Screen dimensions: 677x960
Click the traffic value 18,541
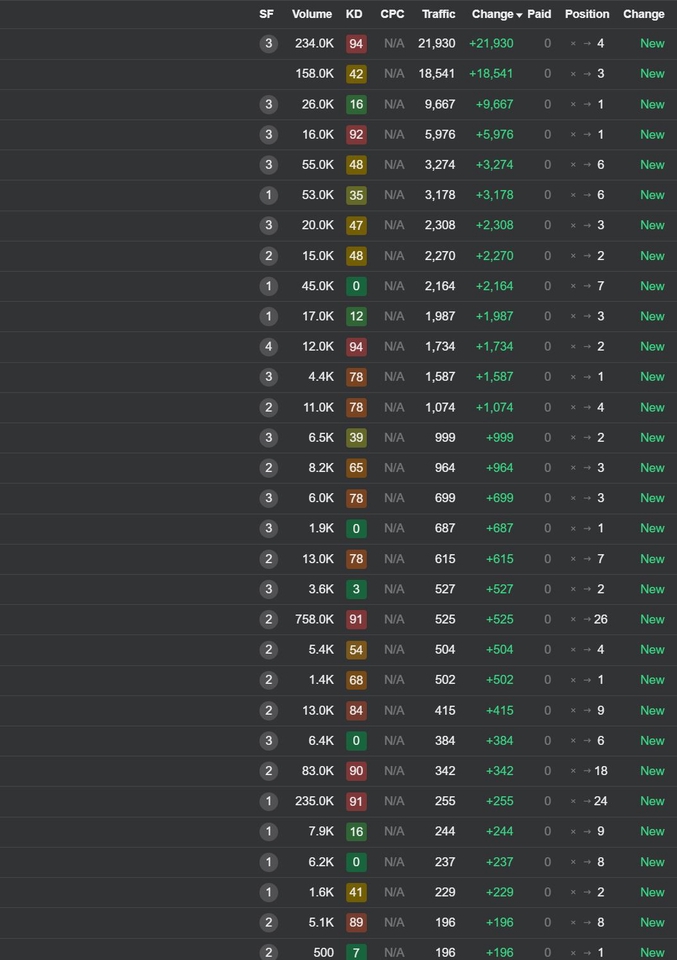pos(436,73)
